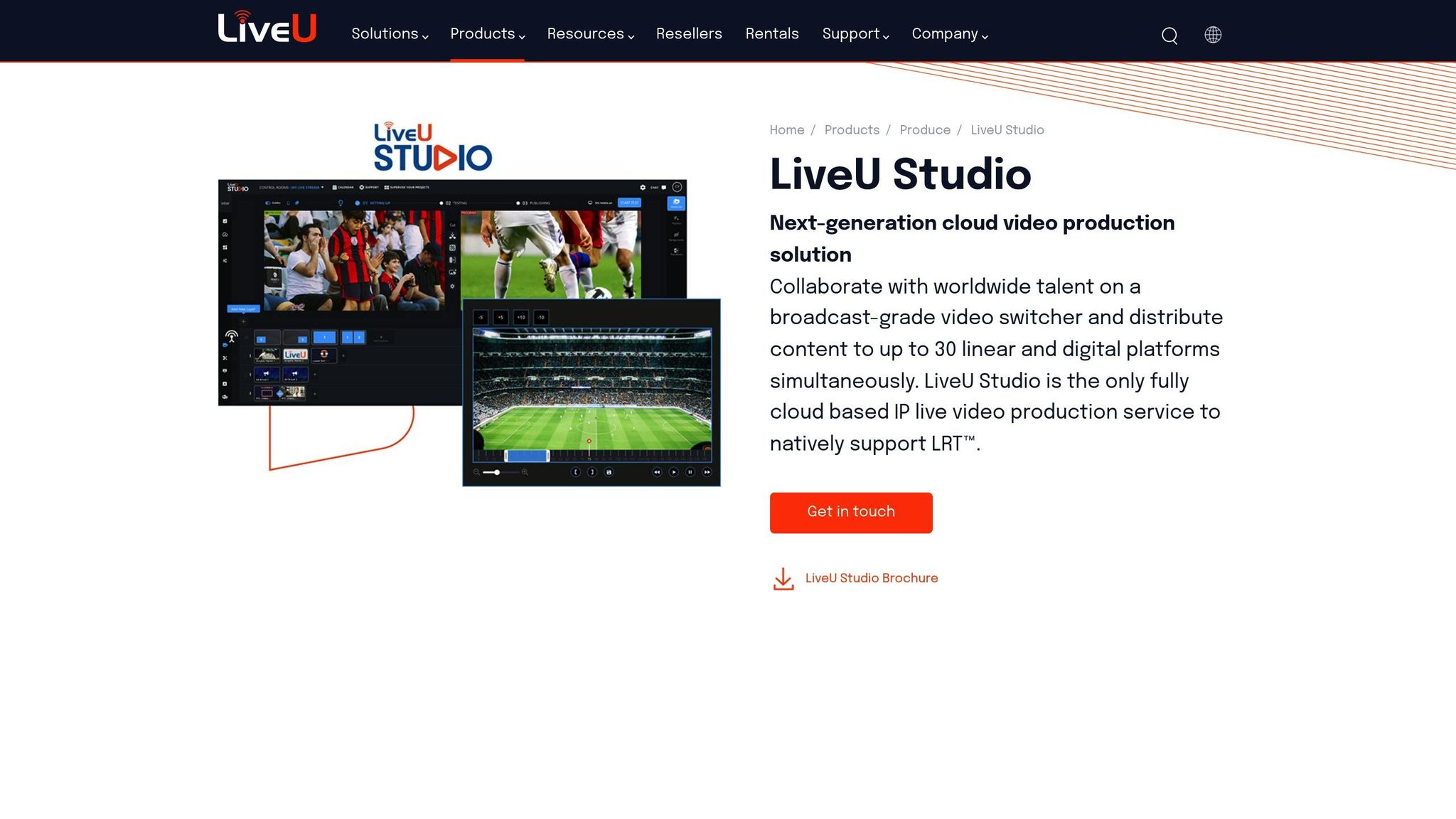Expand the Company menu dropdown
The height and width of the screenshot is (819, 1456).
(x=946, y=33)
